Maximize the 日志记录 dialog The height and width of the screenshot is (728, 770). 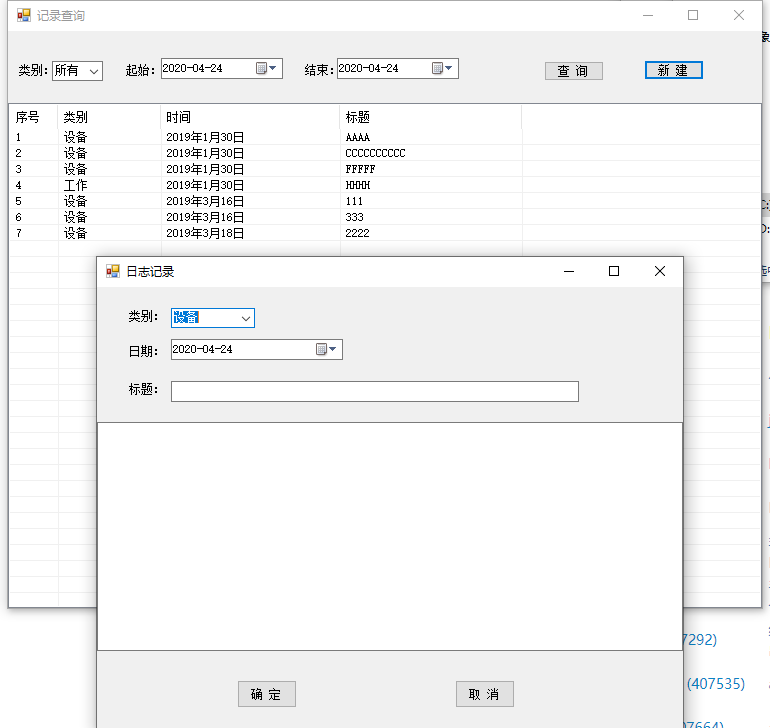point(614,271)
